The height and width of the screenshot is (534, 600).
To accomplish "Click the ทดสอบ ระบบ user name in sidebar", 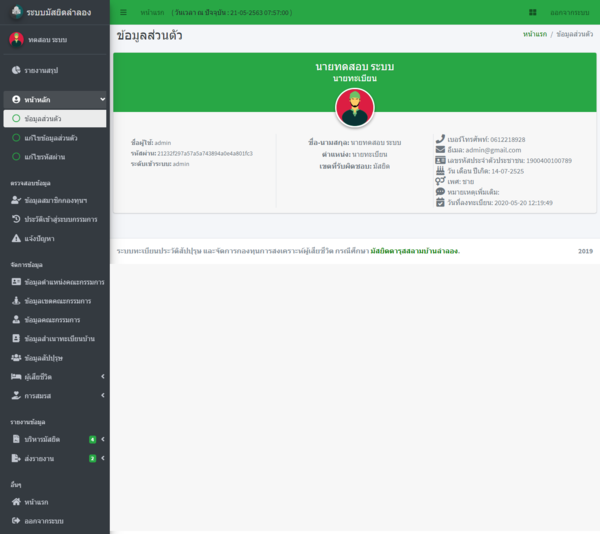I will [47, 39].
